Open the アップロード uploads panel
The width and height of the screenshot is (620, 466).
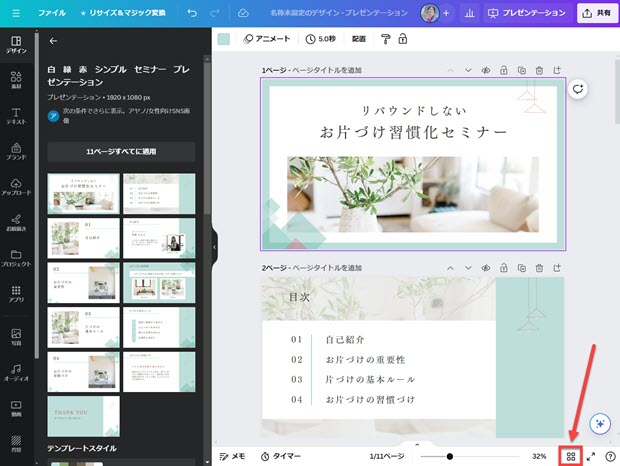point(15,187)
